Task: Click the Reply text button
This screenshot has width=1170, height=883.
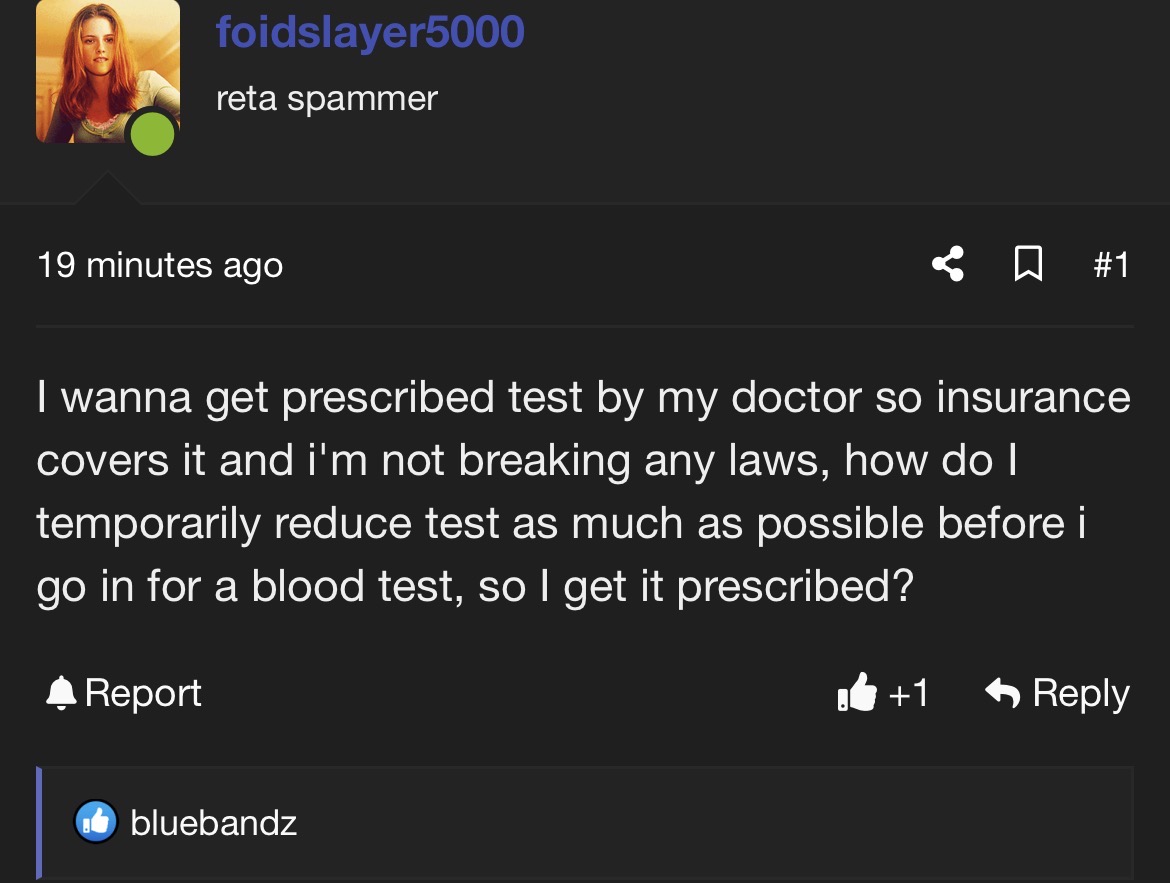Action: (1080, 693)
